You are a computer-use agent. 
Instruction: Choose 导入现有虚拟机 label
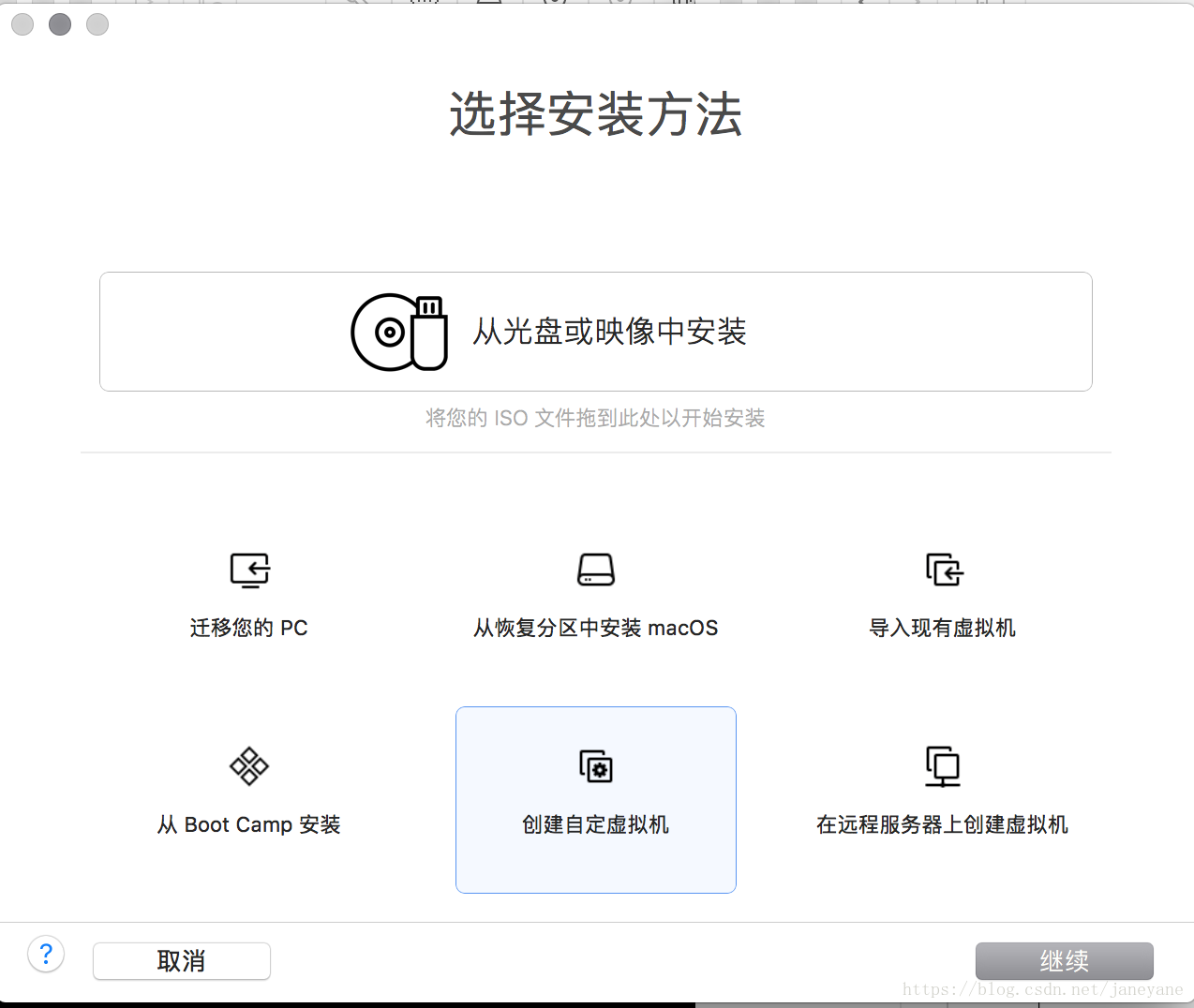[x=943, y=628]
